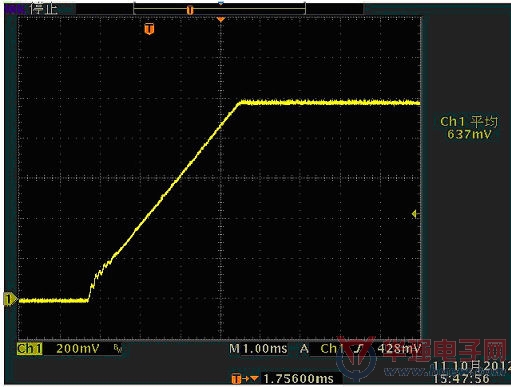Click the orange T delay icon beside 1.75600ms
Image resolution: width=511 pixels, height=387 pixels.
(236, 379)
